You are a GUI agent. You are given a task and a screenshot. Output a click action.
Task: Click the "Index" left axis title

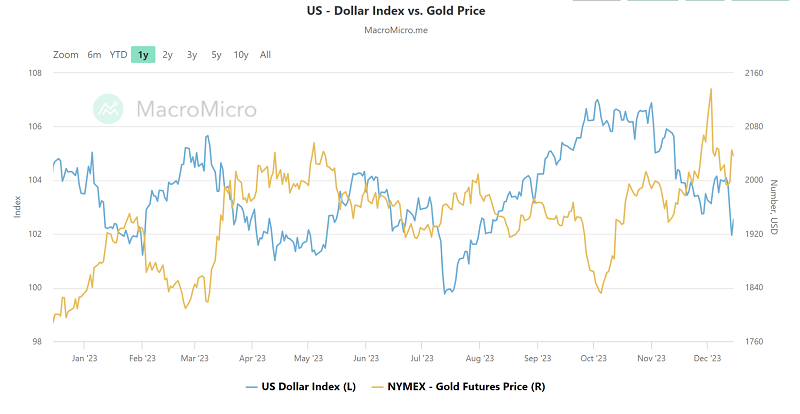tap(17, 208)
